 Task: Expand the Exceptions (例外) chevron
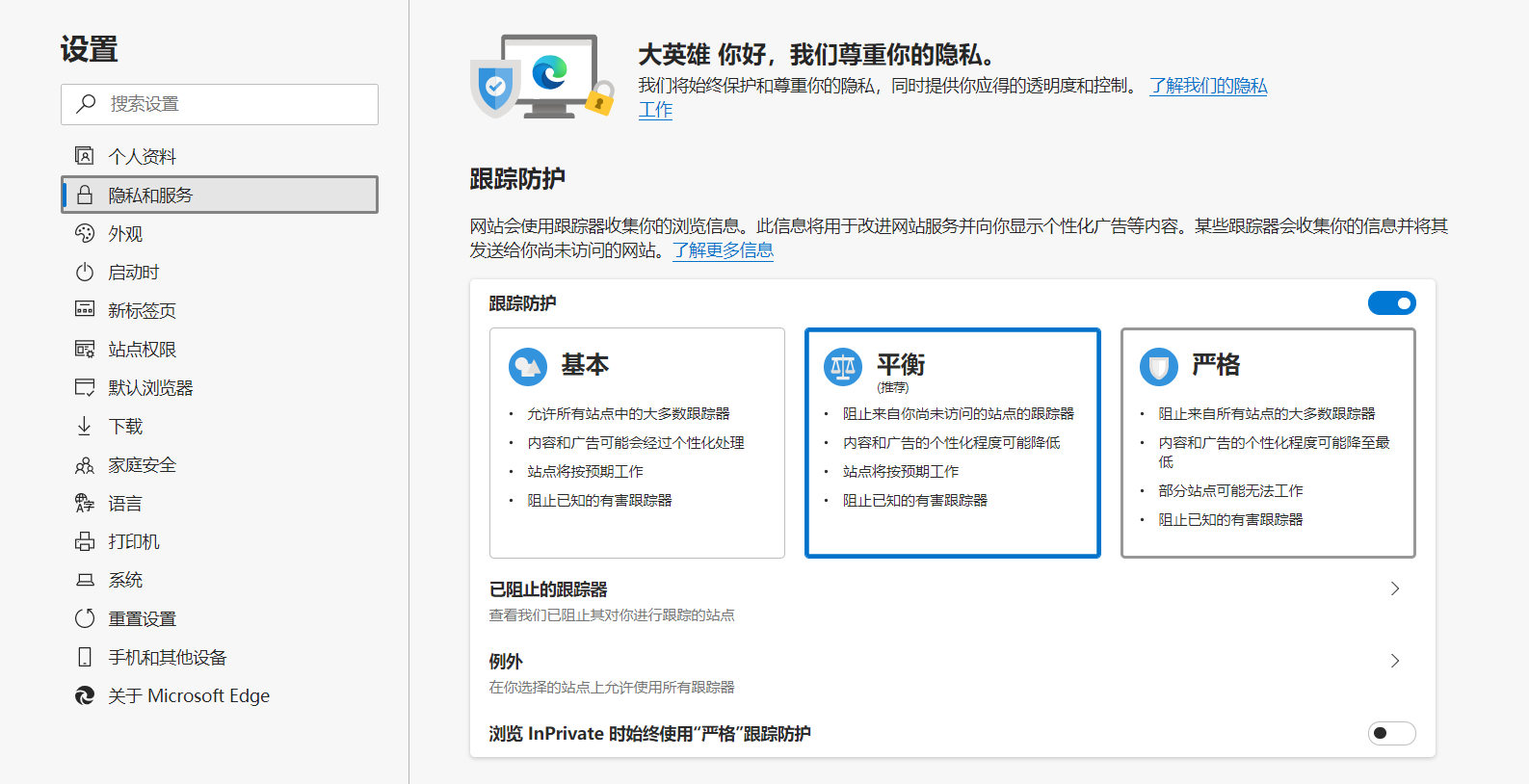pyautogui.click(x=1394, y=661)
